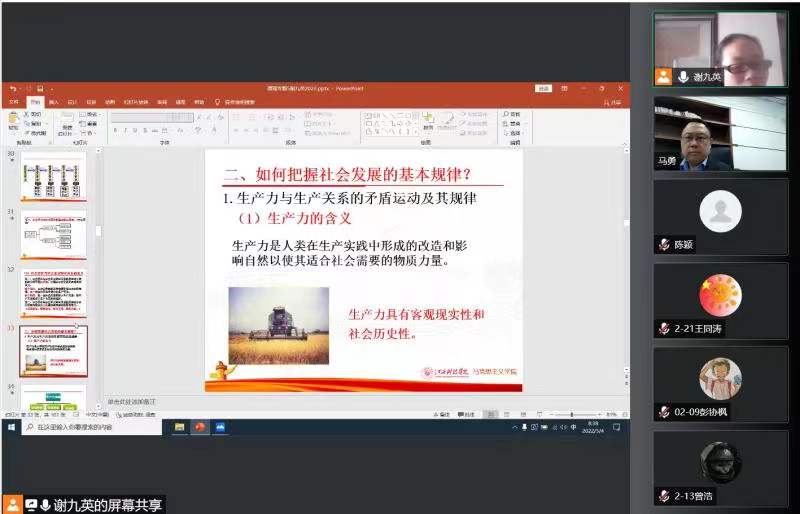This screenshot has height=514, width=800.
Task: Click 02-09彭协枫 participant avatar
Action: click(720, 379)
